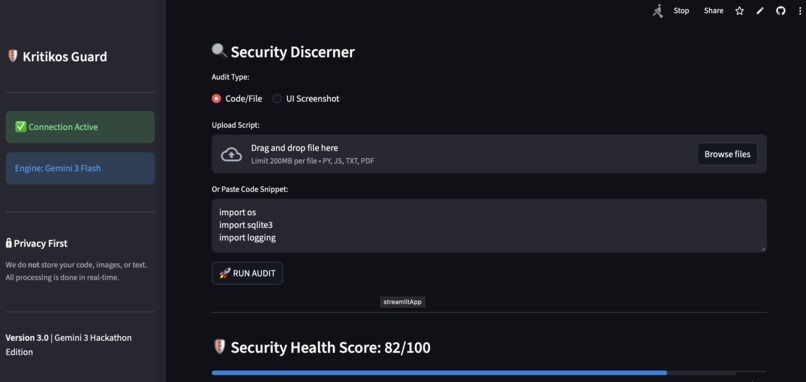
Task: Open the GitHub repository icon
Action: tap(781, 11)
